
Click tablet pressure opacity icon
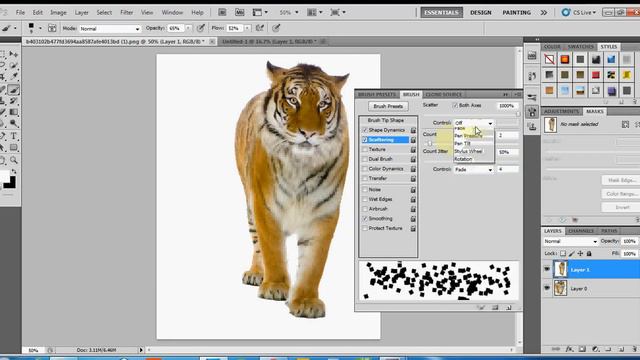[200, 28]
